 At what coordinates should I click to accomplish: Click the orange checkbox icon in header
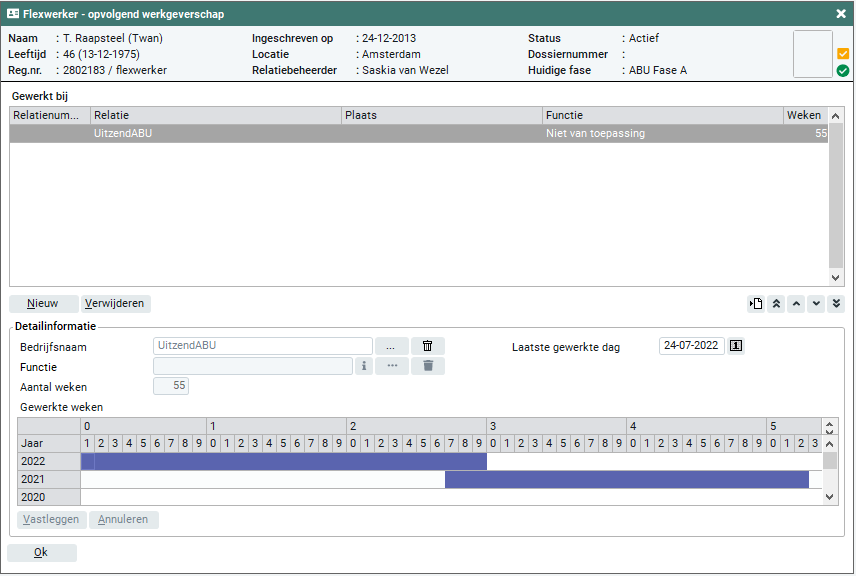pos(843,54)
